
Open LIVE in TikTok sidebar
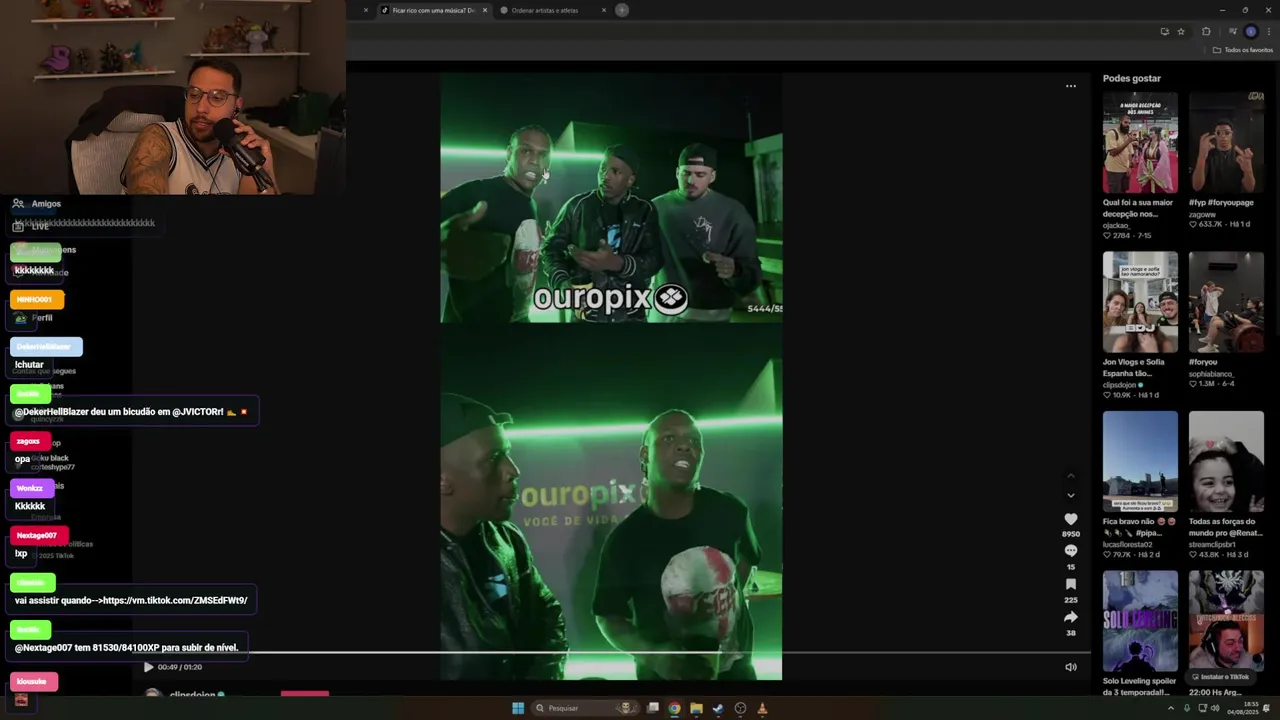click(31, 226)
